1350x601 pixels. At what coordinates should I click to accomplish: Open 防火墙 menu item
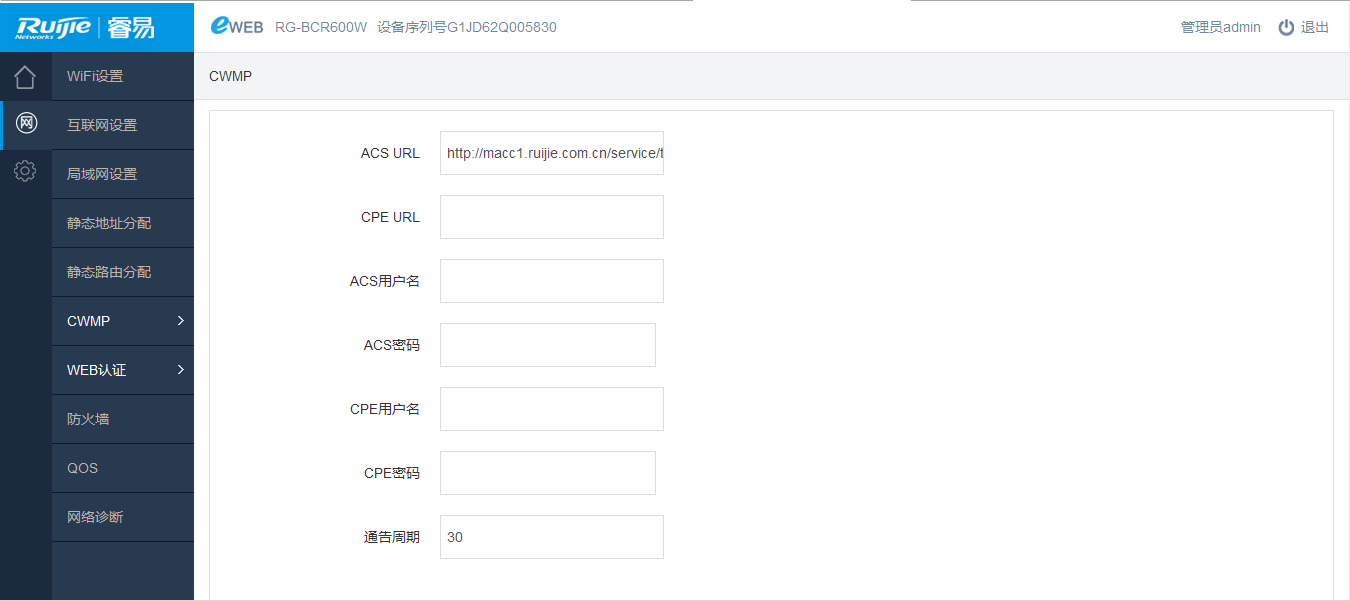(123, 419)
